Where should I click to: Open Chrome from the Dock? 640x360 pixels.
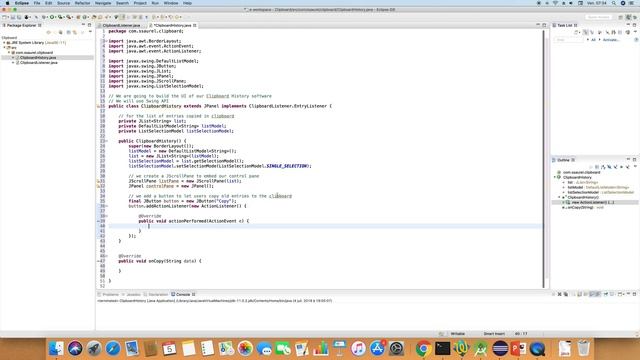click(423, 349)
